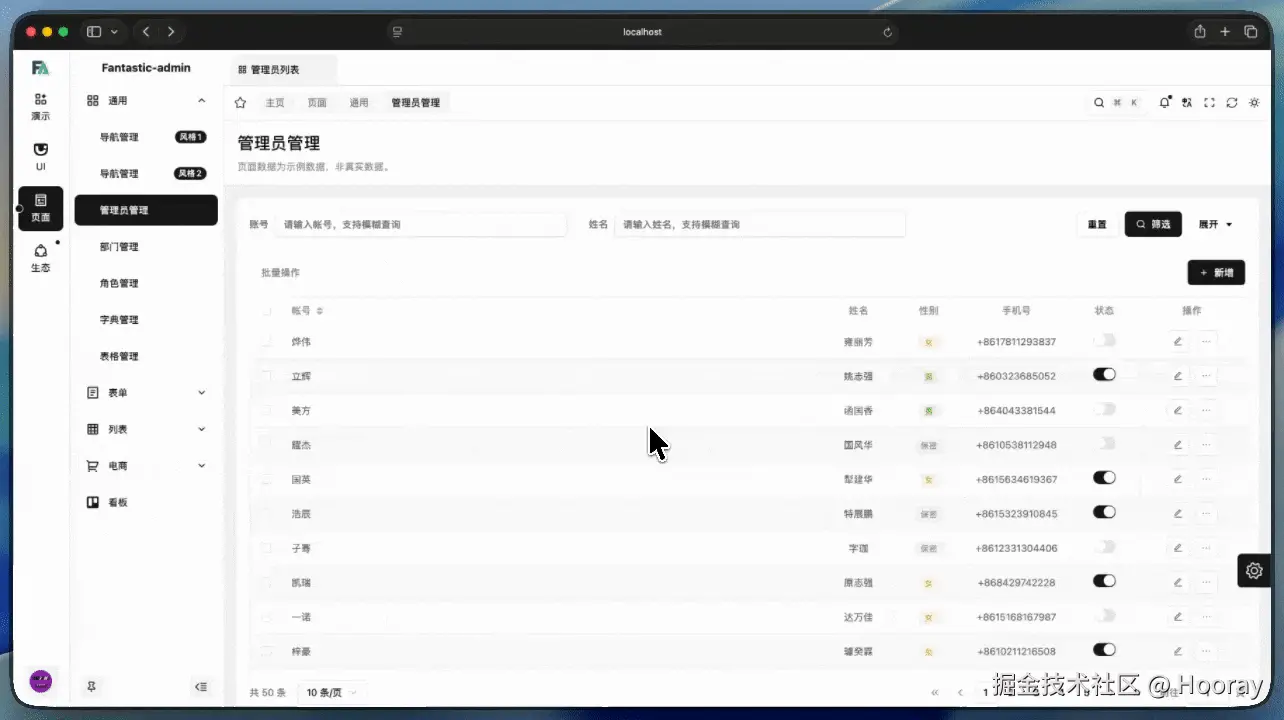This screenshot has width=1284, height=720.
Task: Collapse the 通用 menu group
Action: 146,101
